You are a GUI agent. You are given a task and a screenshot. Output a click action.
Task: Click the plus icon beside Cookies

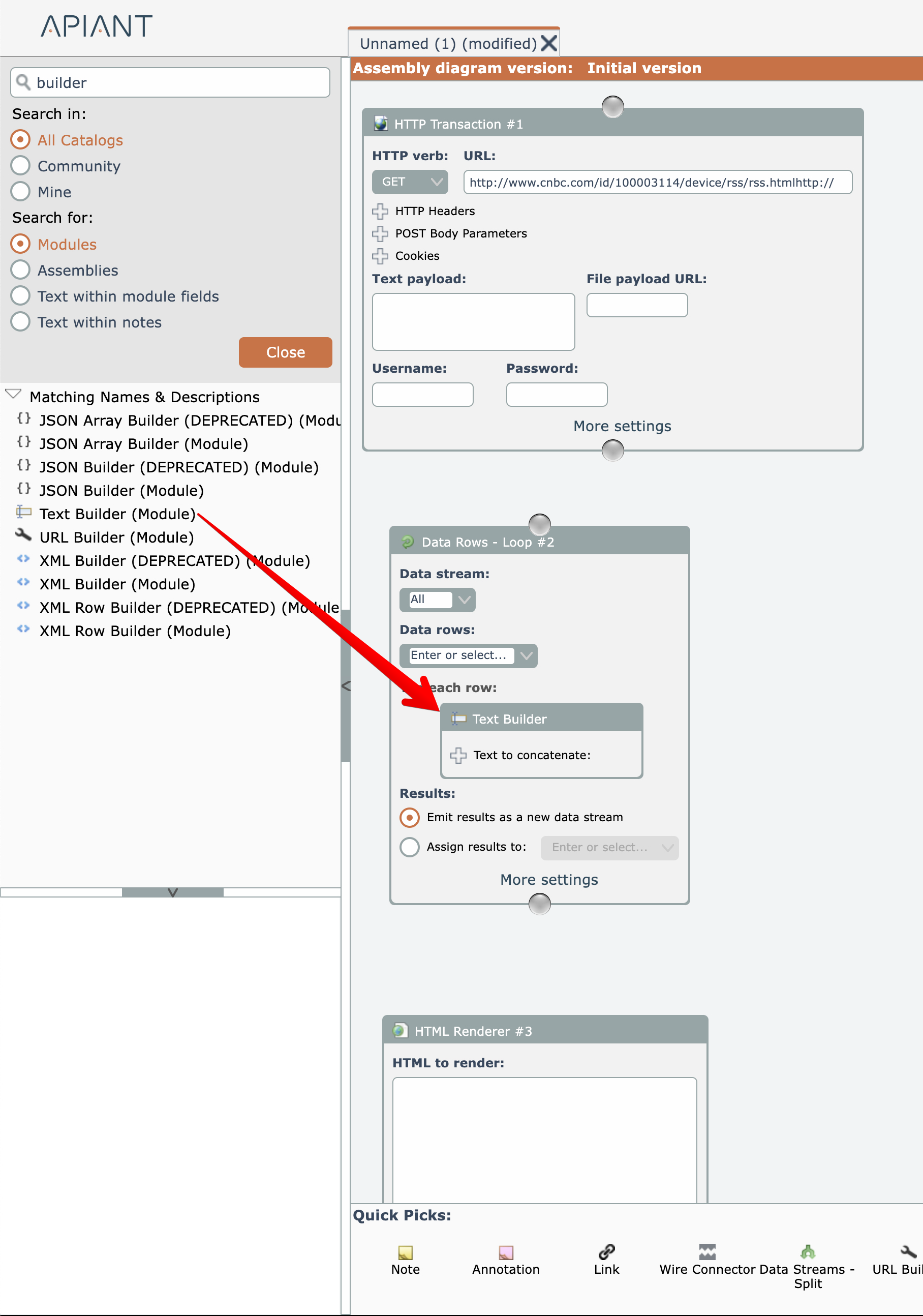(x=380, y=256)
